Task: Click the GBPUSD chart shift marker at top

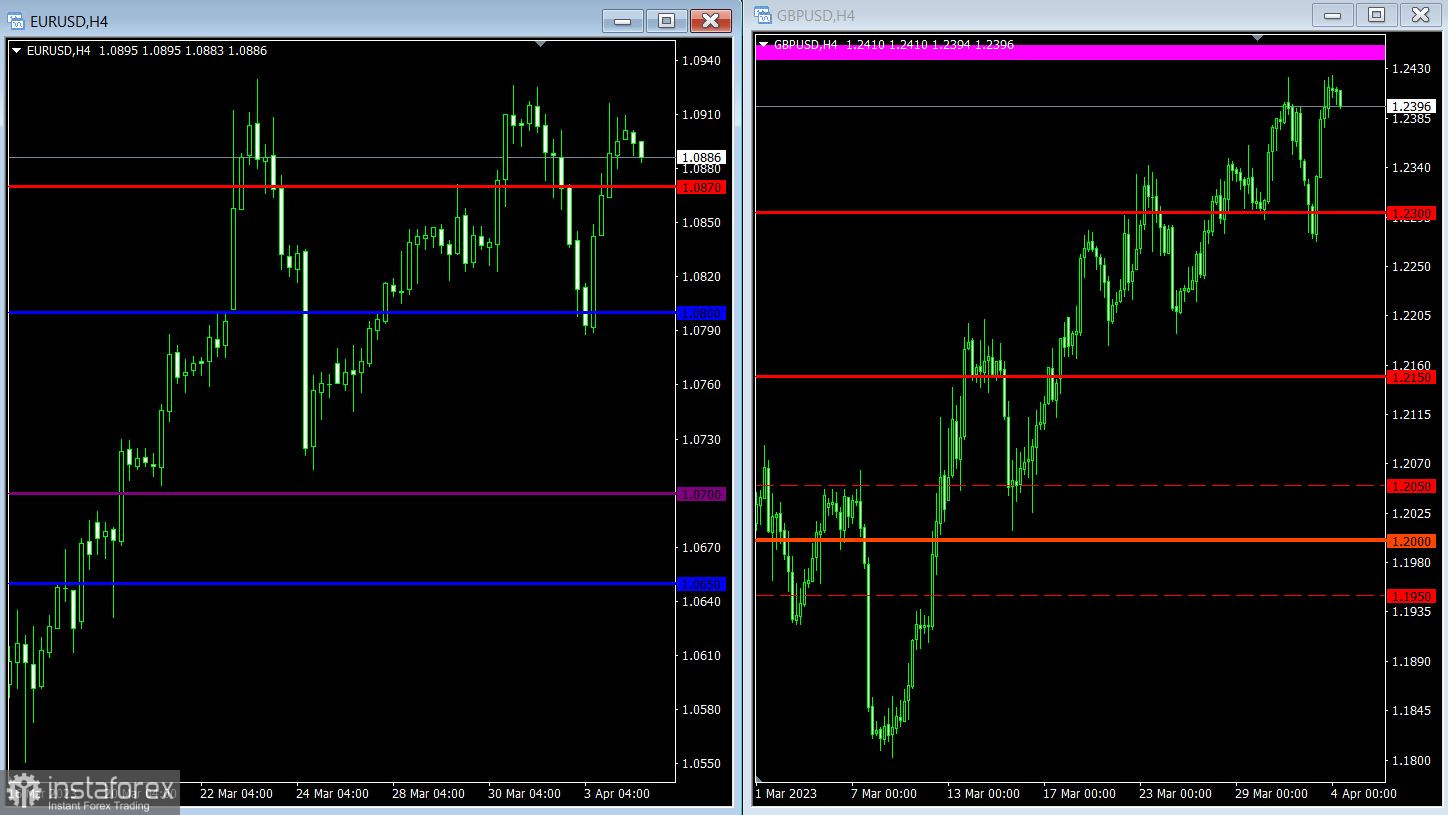Action: click(1258, 37)
